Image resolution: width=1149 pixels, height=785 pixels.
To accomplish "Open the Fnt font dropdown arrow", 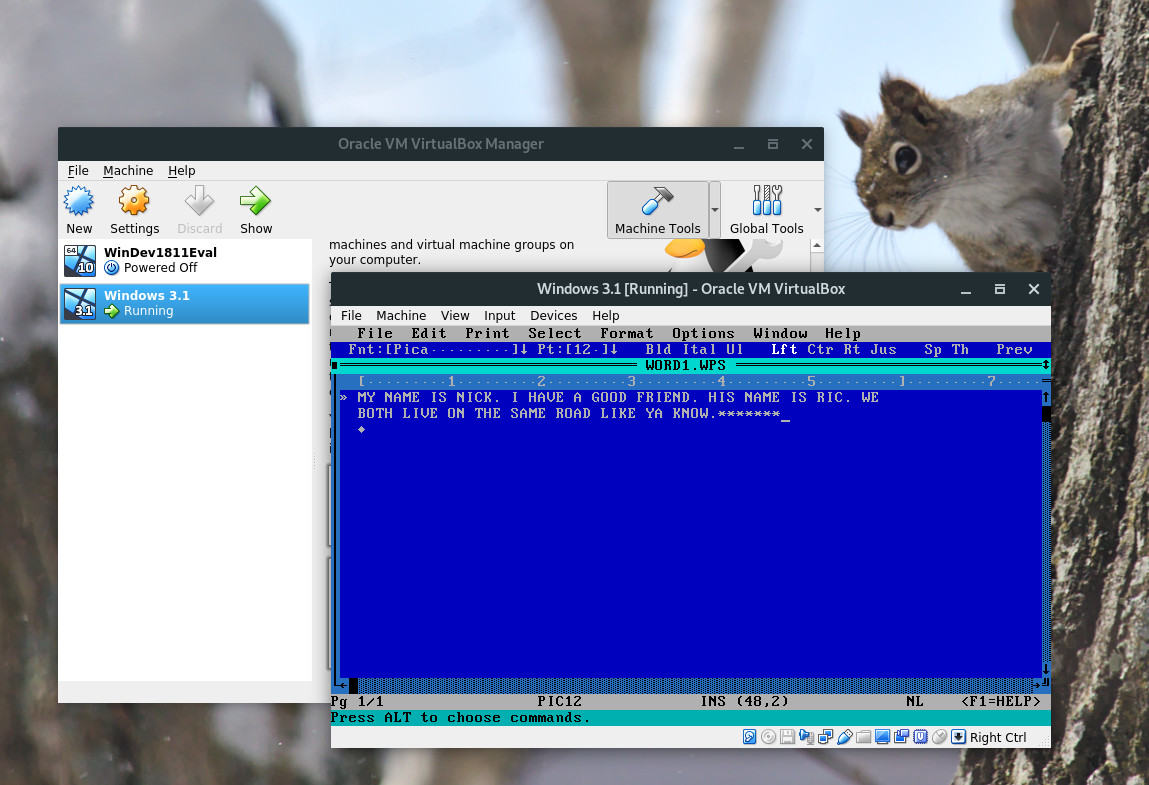I will coord(524,350).
